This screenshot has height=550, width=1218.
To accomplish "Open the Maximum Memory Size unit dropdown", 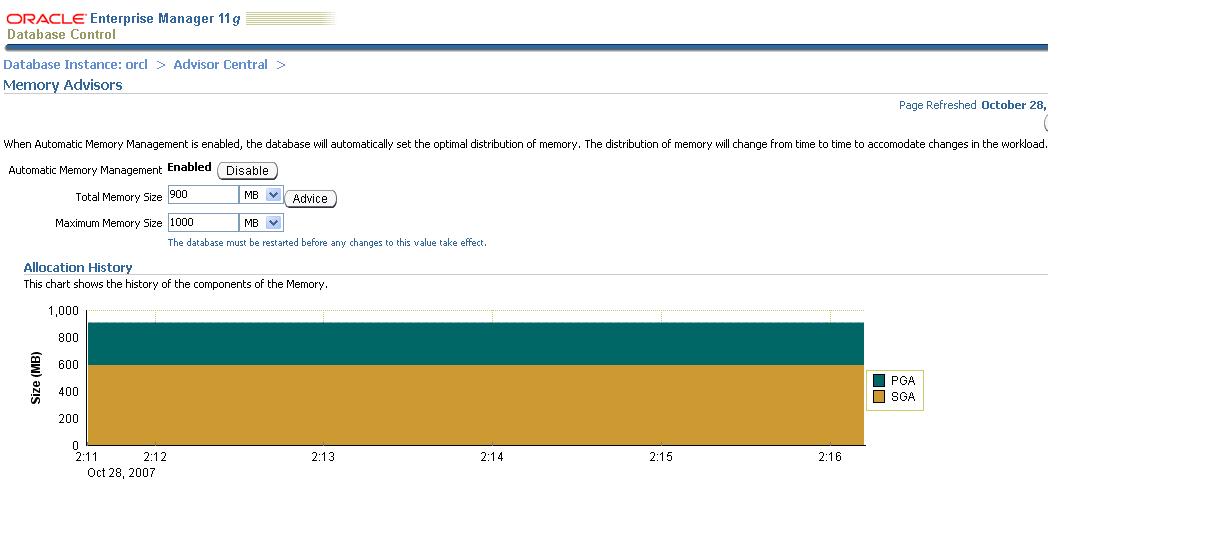I will coord(262,223).
